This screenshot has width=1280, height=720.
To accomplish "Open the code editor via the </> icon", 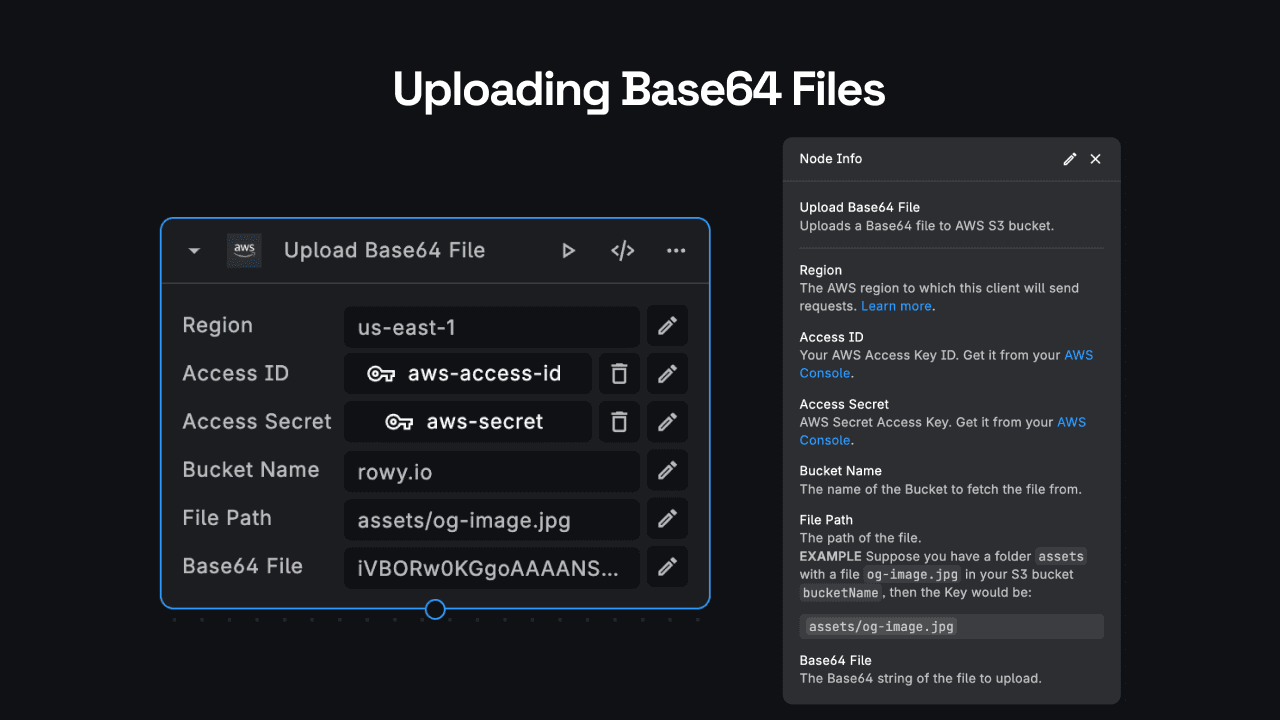I will [x=622, y=250].
